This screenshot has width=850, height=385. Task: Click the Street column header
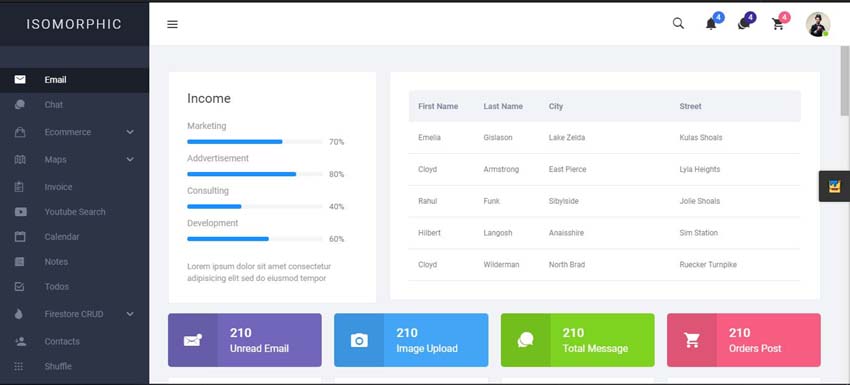pos(690,106)
